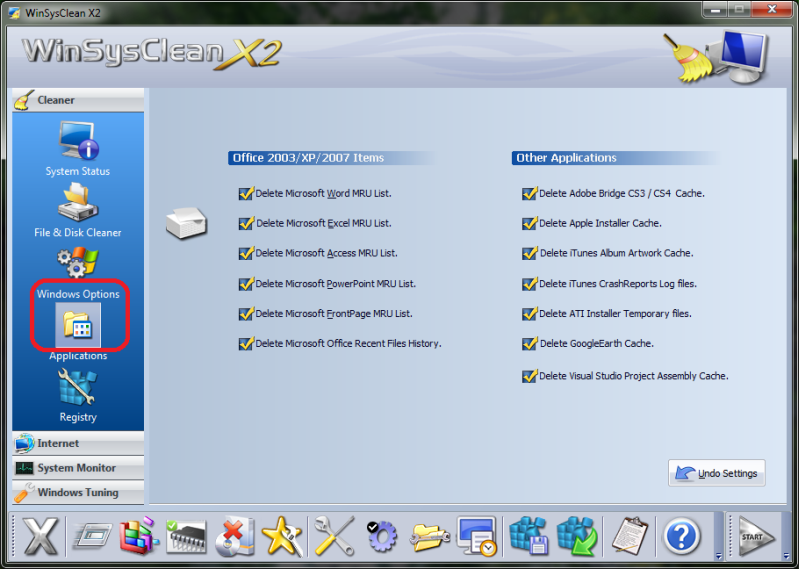This screenshot has width=800, height=569.
Task: Minimize the WinSysClean X2 window
Action: tap(715, 10)
